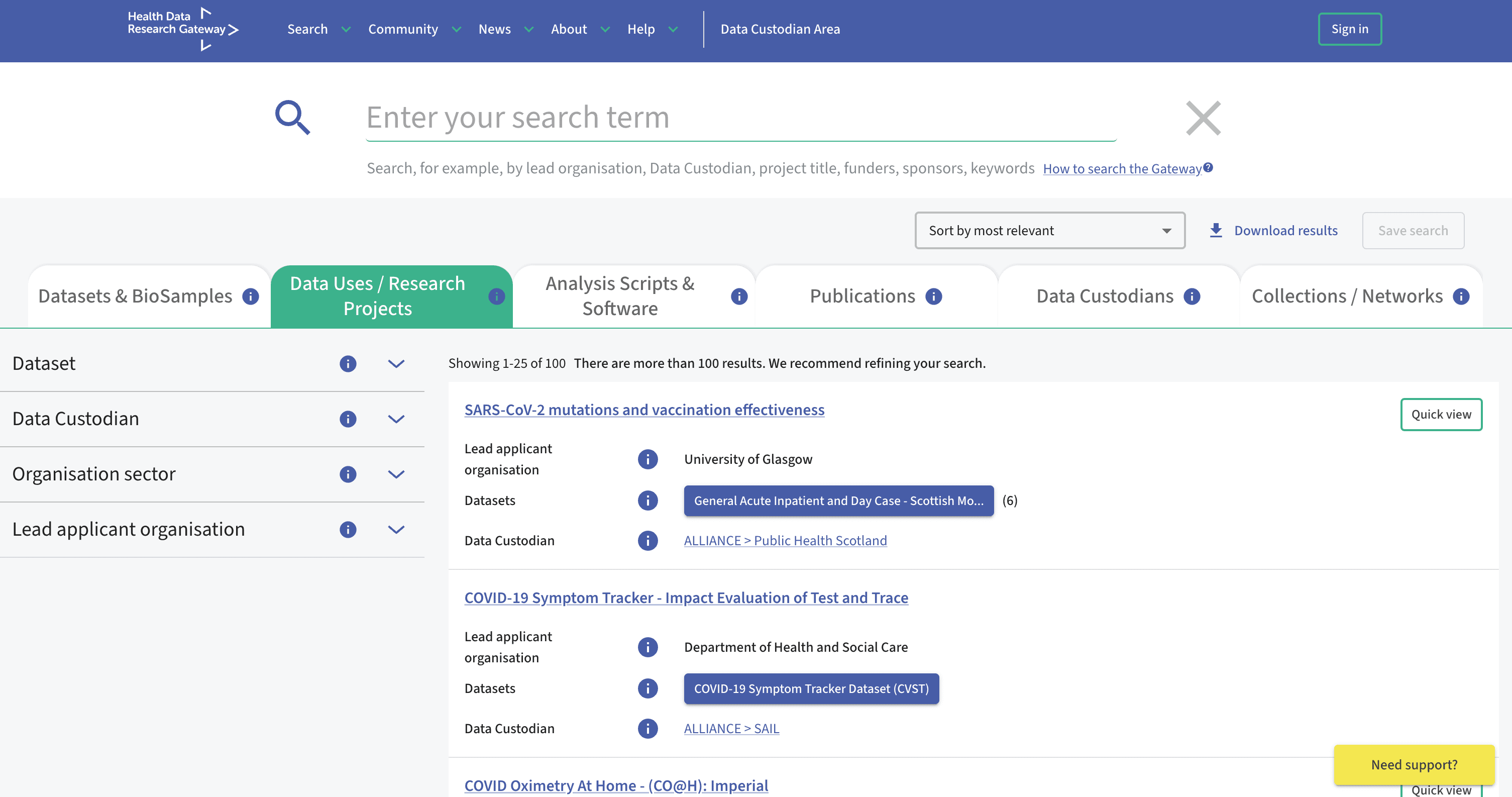Image resolution: width=1512 pixels, height=797 pixels.
Task: Click COVID-19 Symptom Tracker Dataset (CVST) tag
Action: 811,688
